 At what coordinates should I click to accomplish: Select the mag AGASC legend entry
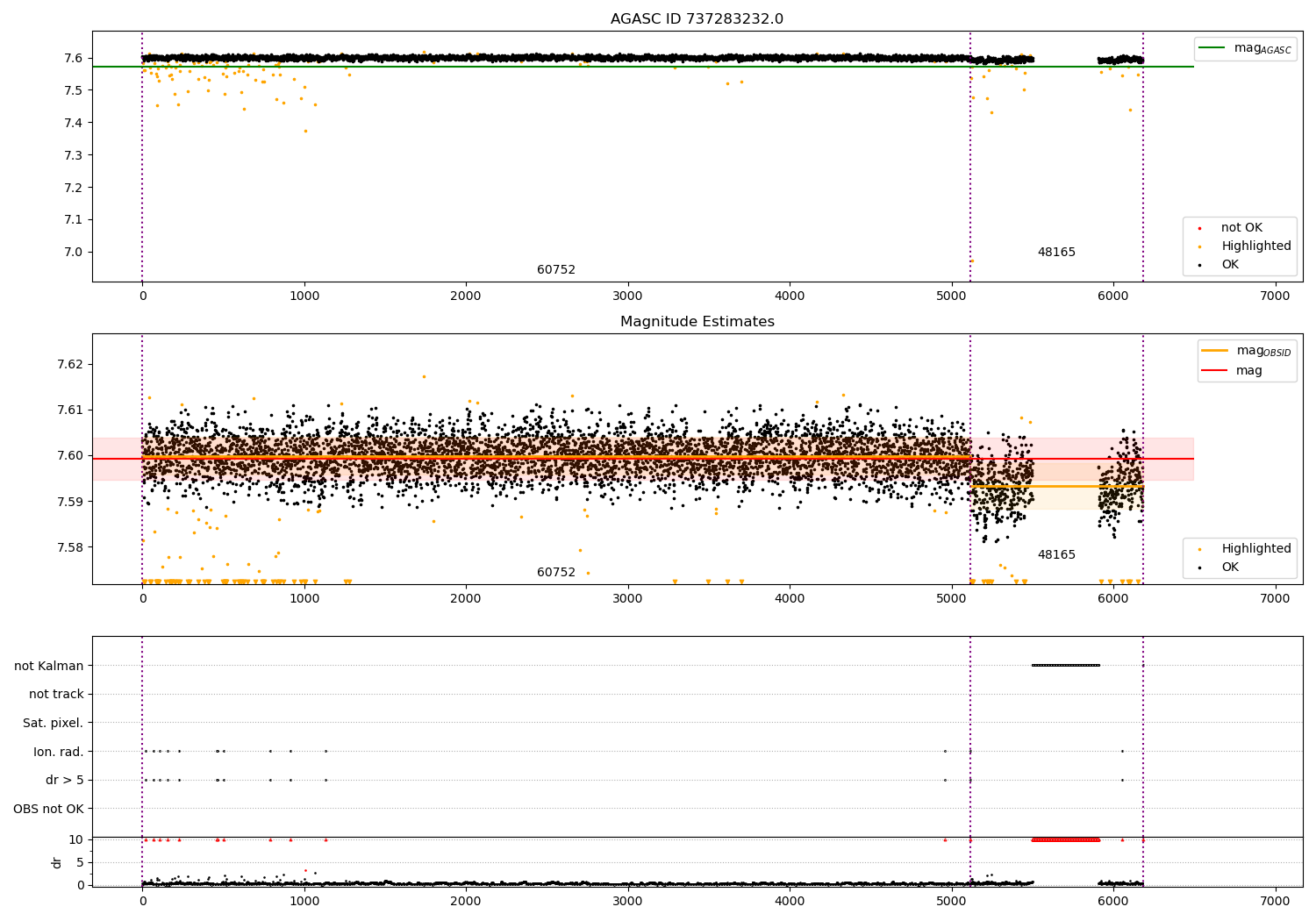(x=1244, y=48)
